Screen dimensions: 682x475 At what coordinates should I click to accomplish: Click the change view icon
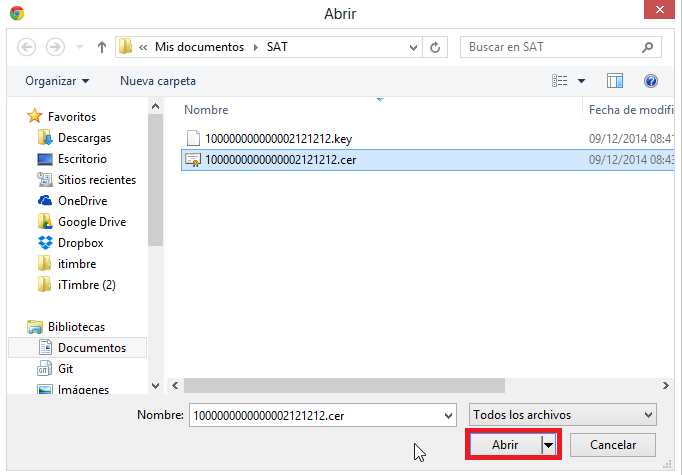561,80
